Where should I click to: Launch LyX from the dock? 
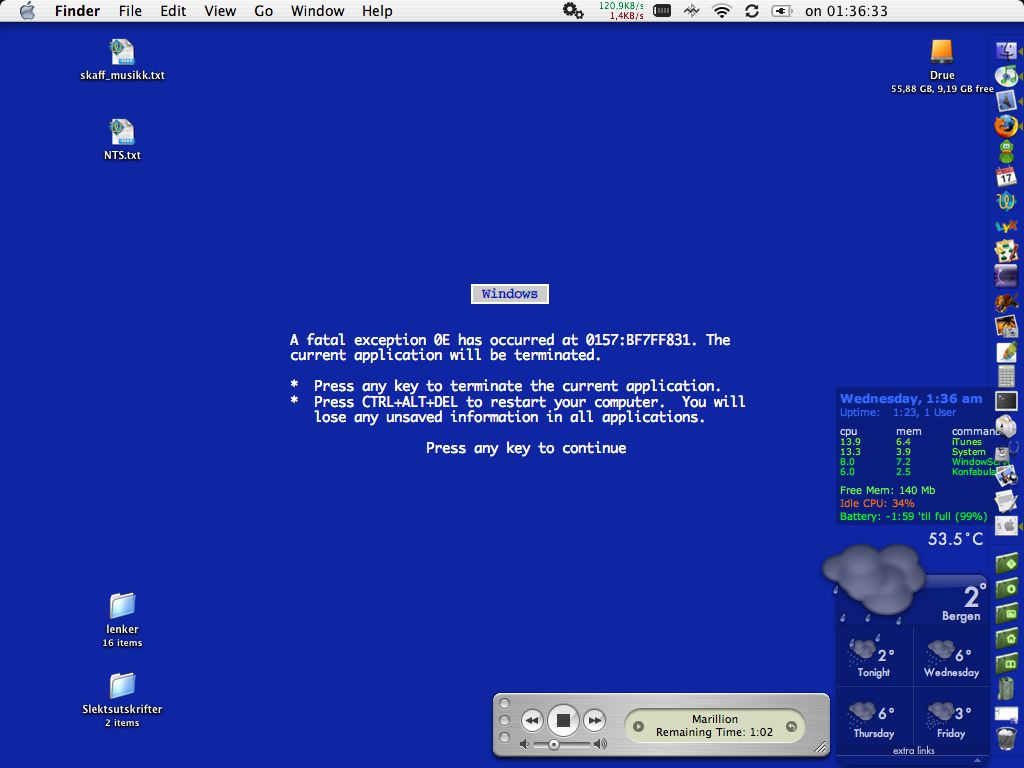click(x=1006, y=226)
